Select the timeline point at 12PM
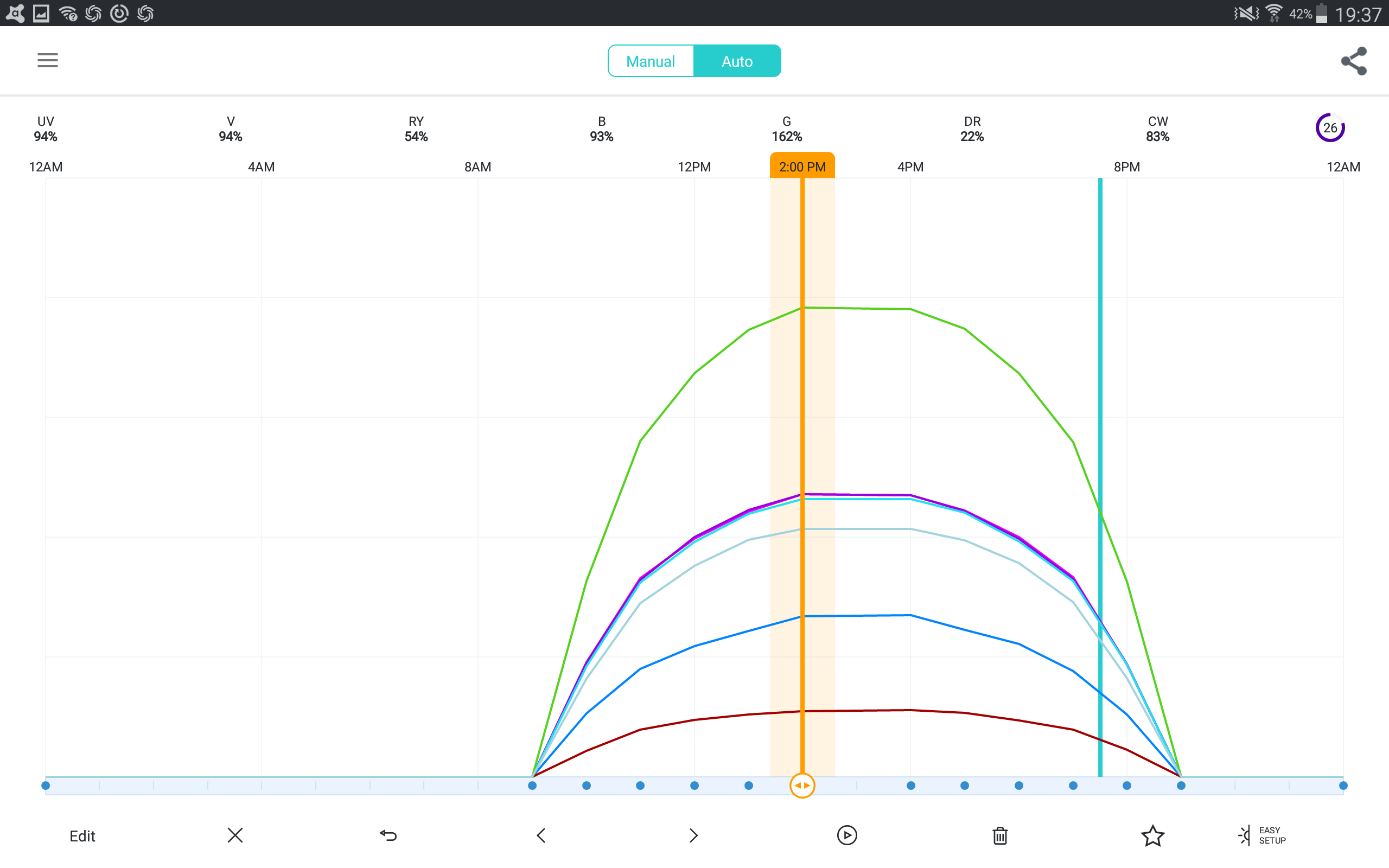Image resolution: width=1389 pixels, height=868 pixels. pos(694,786)
